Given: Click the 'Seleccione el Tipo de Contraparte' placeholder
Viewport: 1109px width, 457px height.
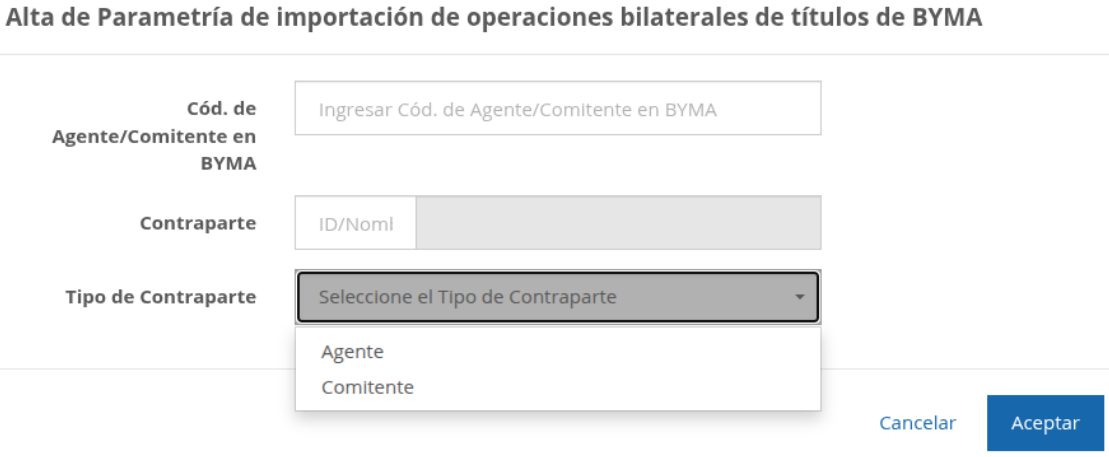Looking at the screenshot, I should [x=467, y=297].
